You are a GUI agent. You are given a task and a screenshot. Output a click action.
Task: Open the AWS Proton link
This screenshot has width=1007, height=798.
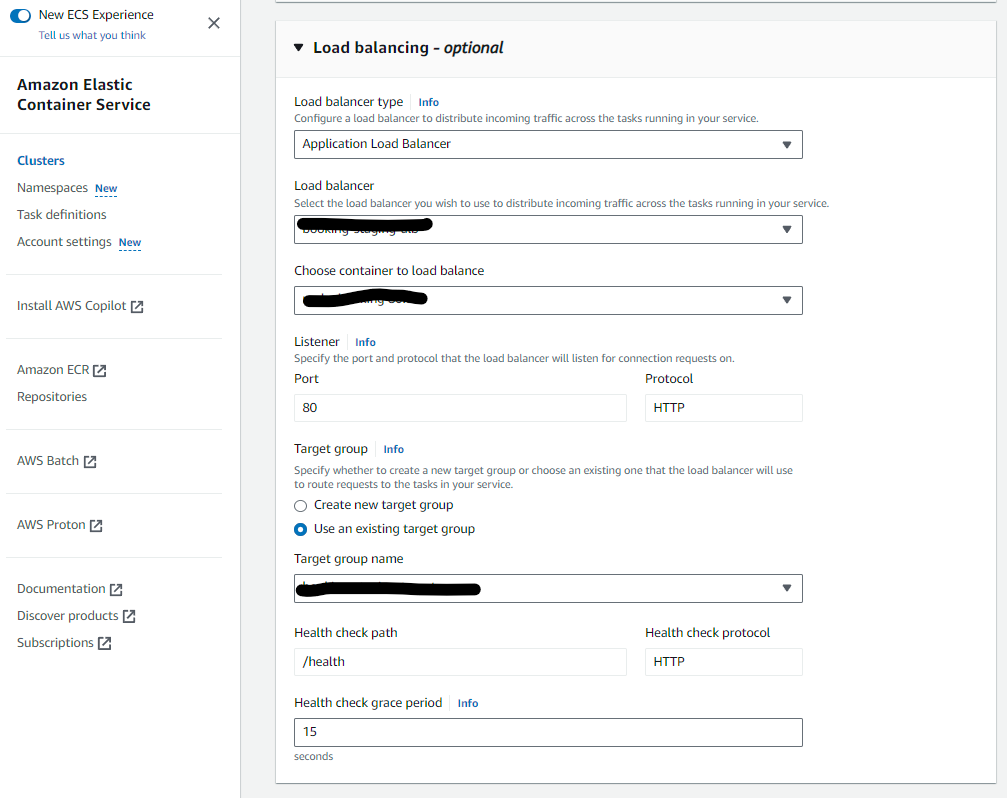(51, 525)
